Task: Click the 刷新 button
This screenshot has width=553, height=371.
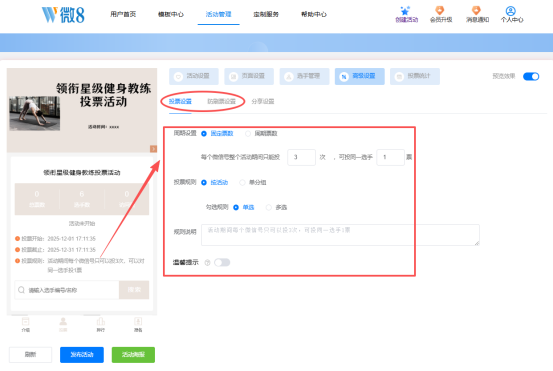Action: 30,354
